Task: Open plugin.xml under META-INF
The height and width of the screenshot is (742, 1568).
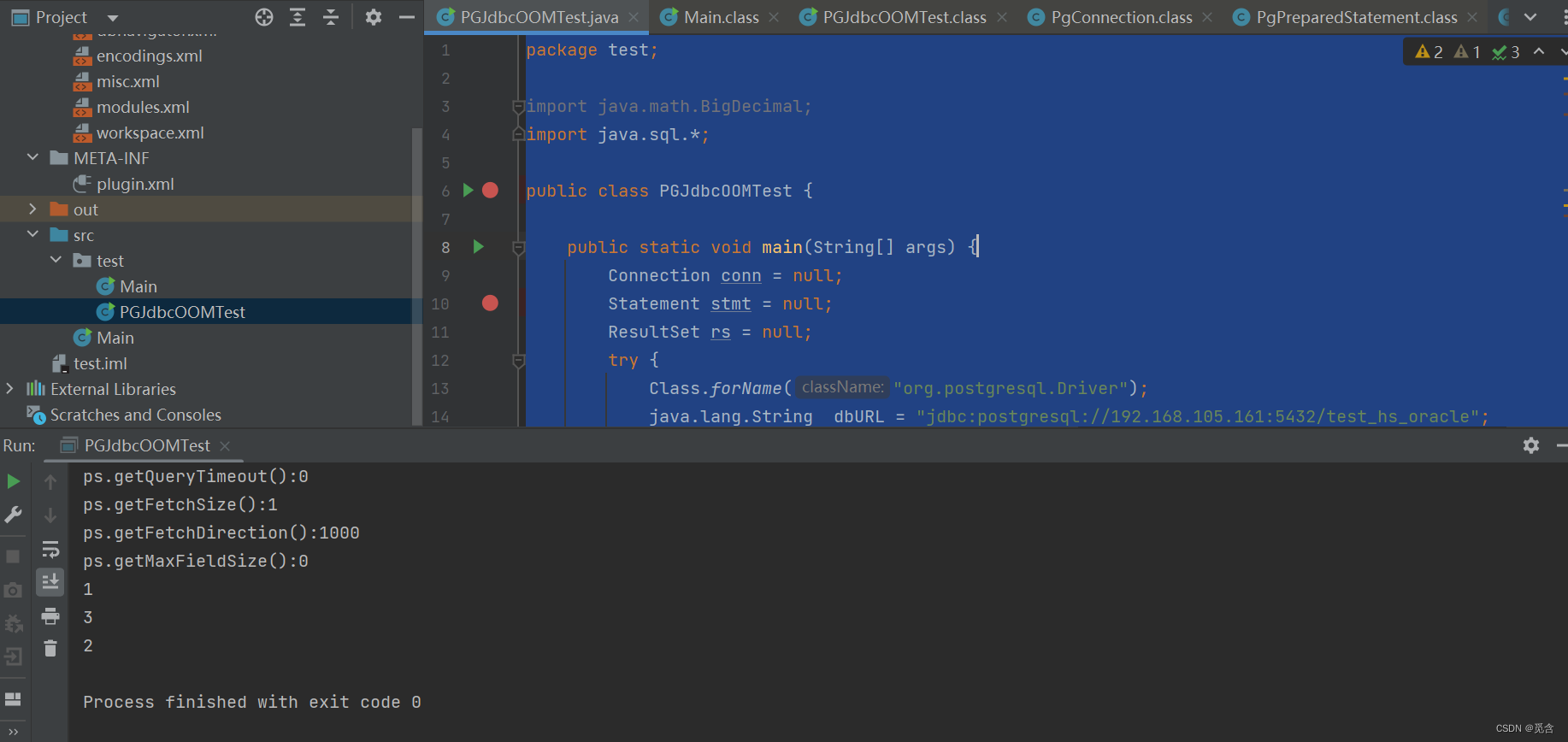Action: coord(135,184)
